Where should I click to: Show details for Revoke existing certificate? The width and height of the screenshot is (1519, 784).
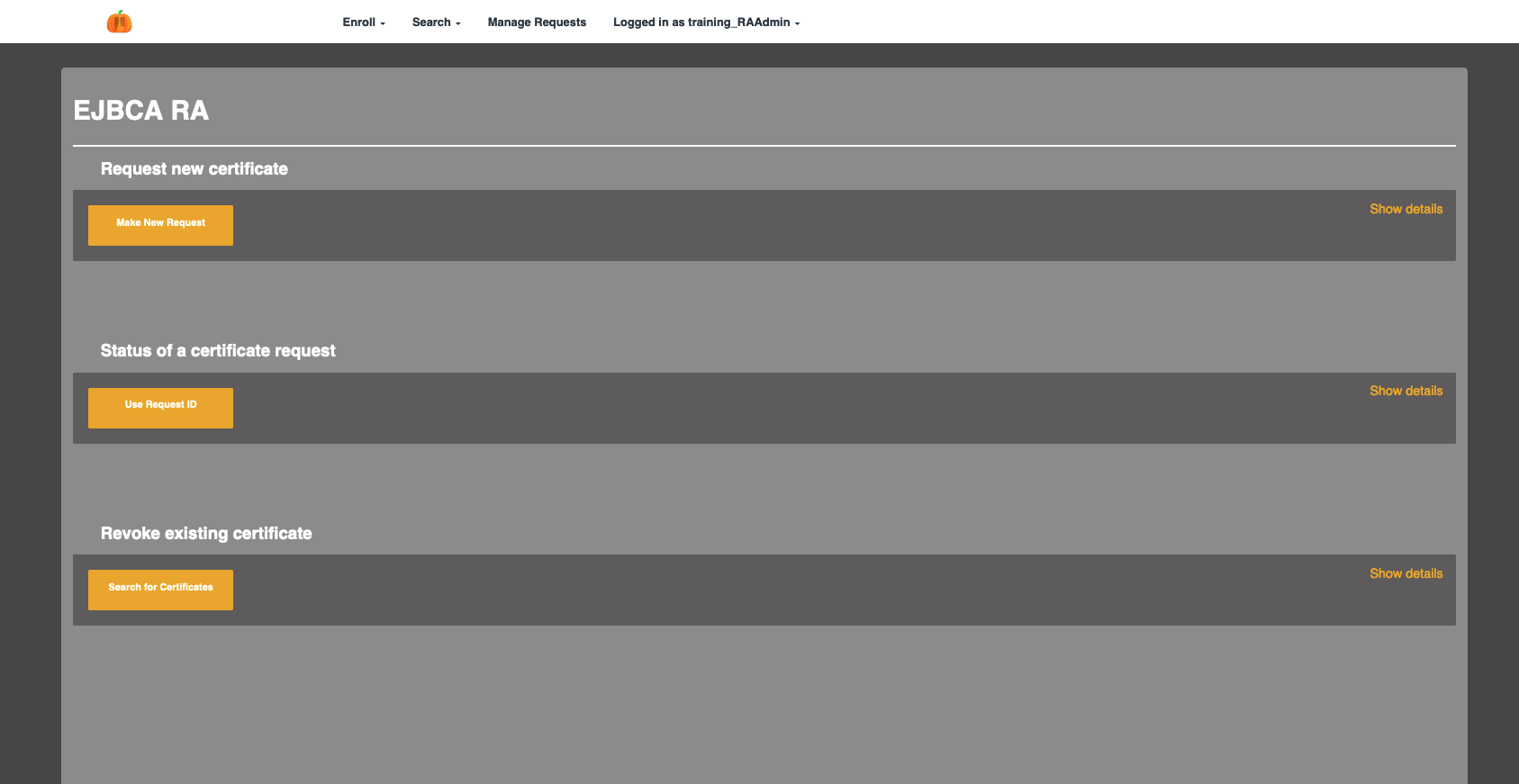(x=1406, y=573)
